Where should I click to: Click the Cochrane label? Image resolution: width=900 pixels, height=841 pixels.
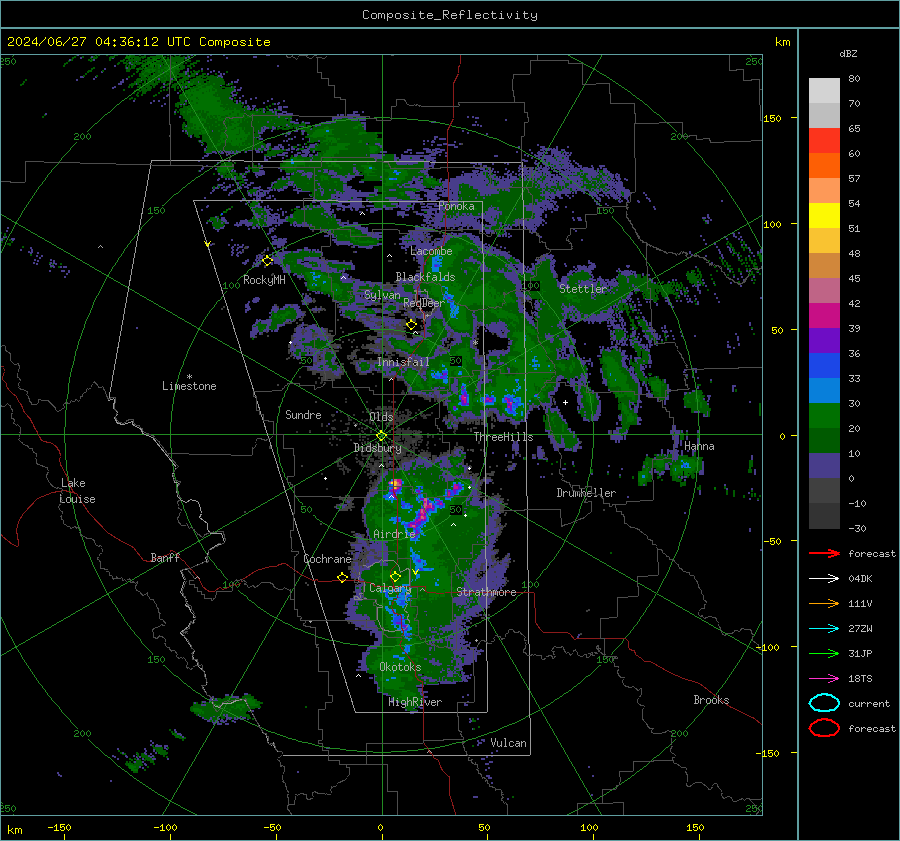327,559
